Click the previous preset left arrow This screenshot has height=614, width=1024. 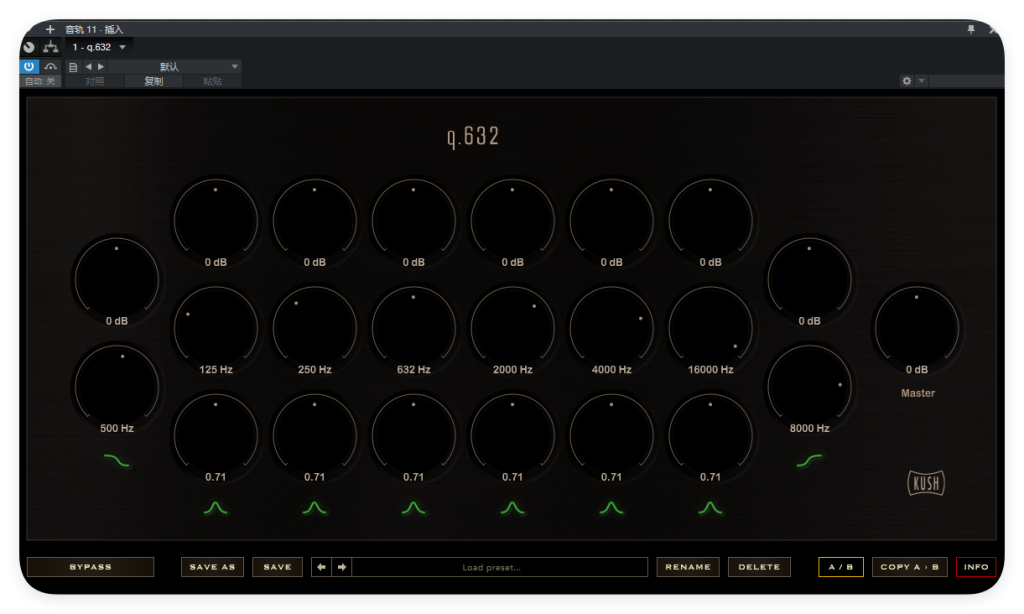(x=321, y=567)
